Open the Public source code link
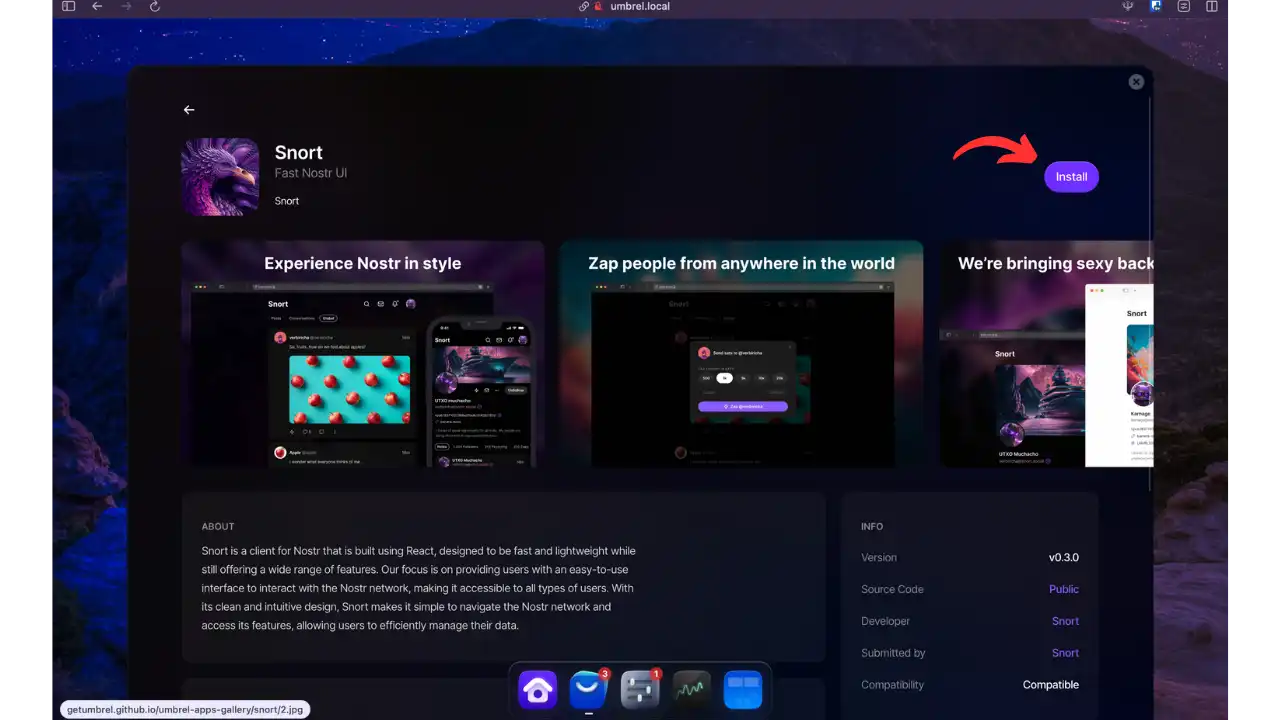This screenshot has width=1280, height=720. coord(1063,589)
